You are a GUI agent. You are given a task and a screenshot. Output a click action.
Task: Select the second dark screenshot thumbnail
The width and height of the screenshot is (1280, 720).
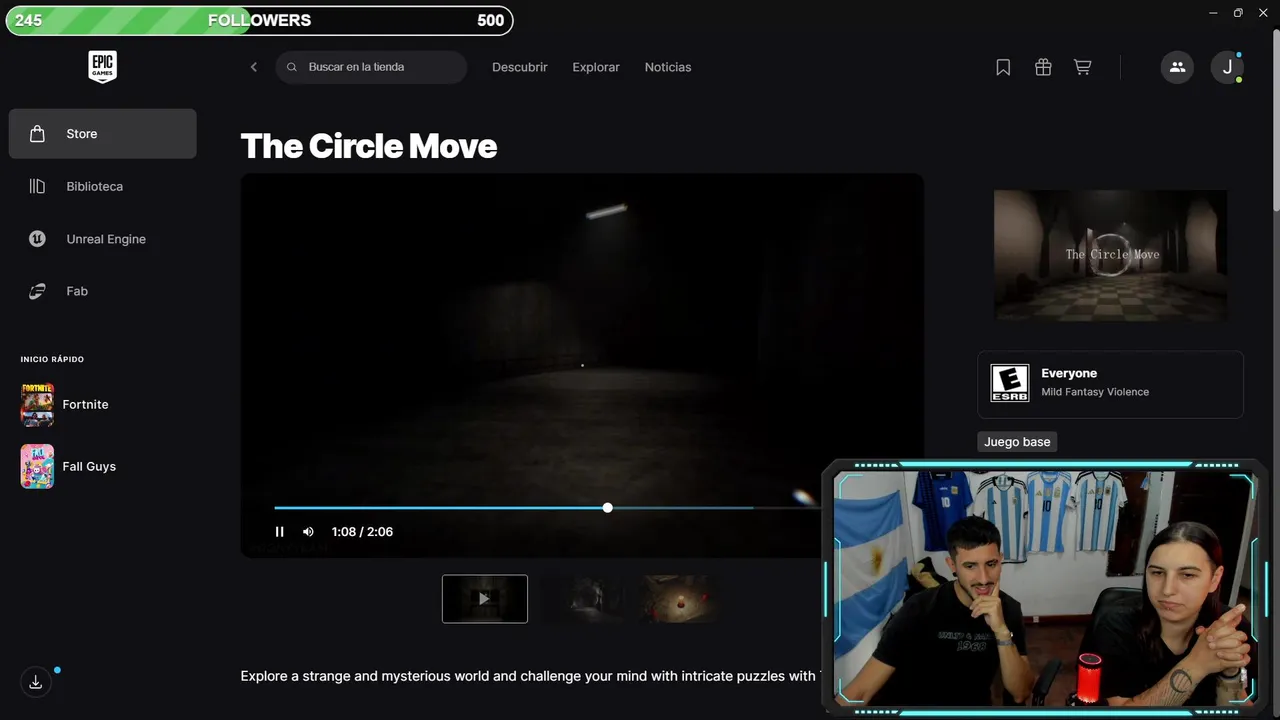pos(585,599)
